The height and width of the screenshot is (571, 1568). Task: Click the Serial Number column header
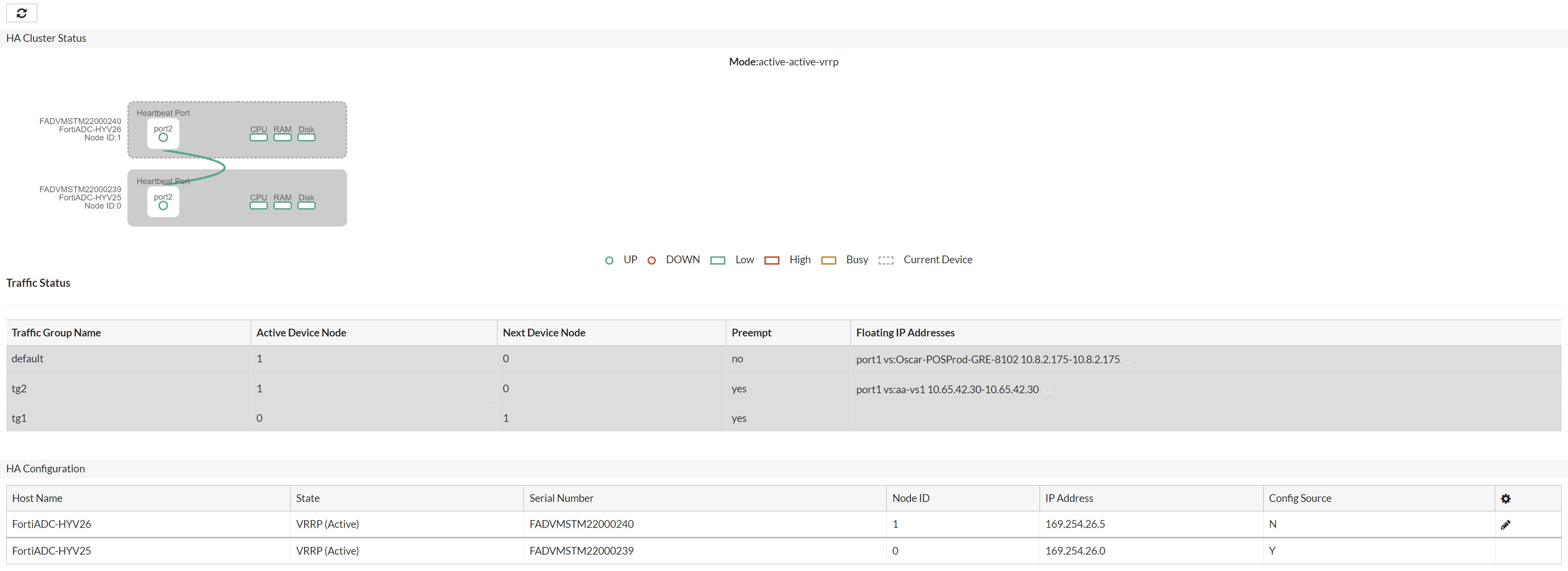561,499
